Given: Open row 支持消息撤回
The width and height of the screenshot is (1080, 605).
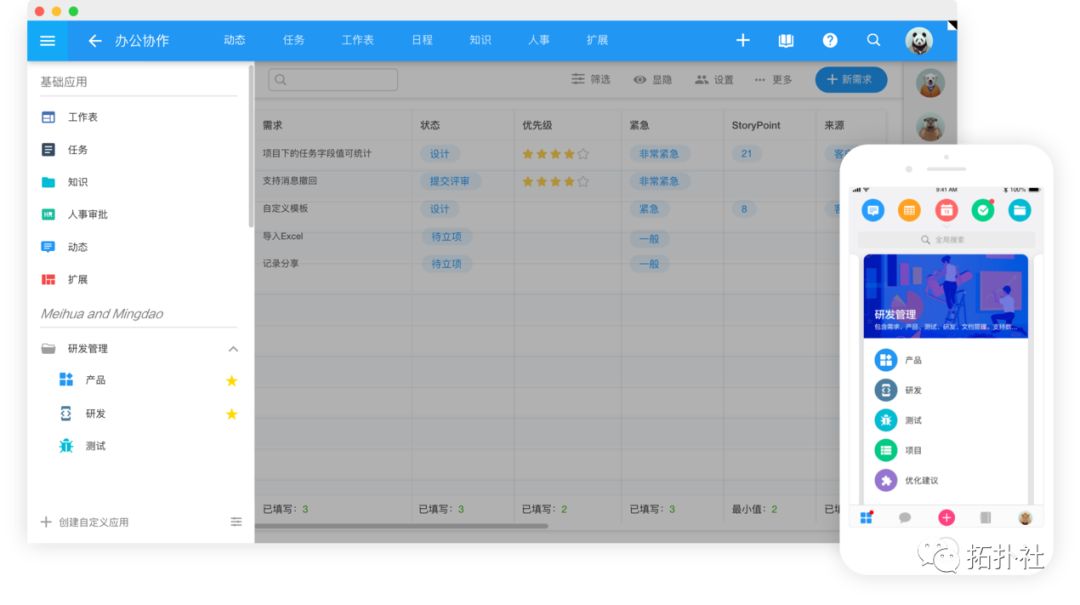Looking at the screenshot, I should tap(290, 181).
